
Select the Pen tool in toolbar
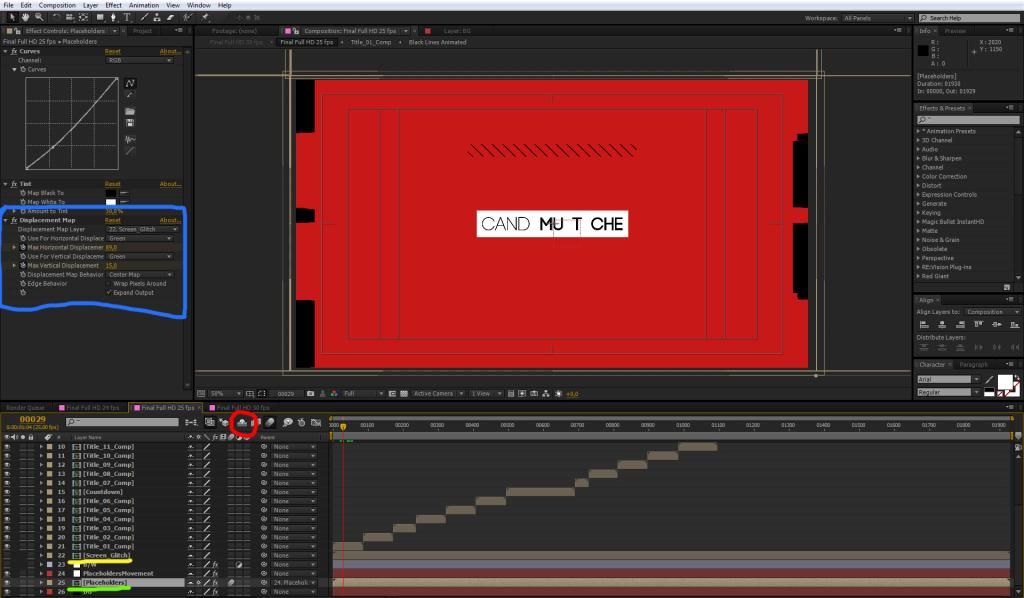(x=112, y=17)
